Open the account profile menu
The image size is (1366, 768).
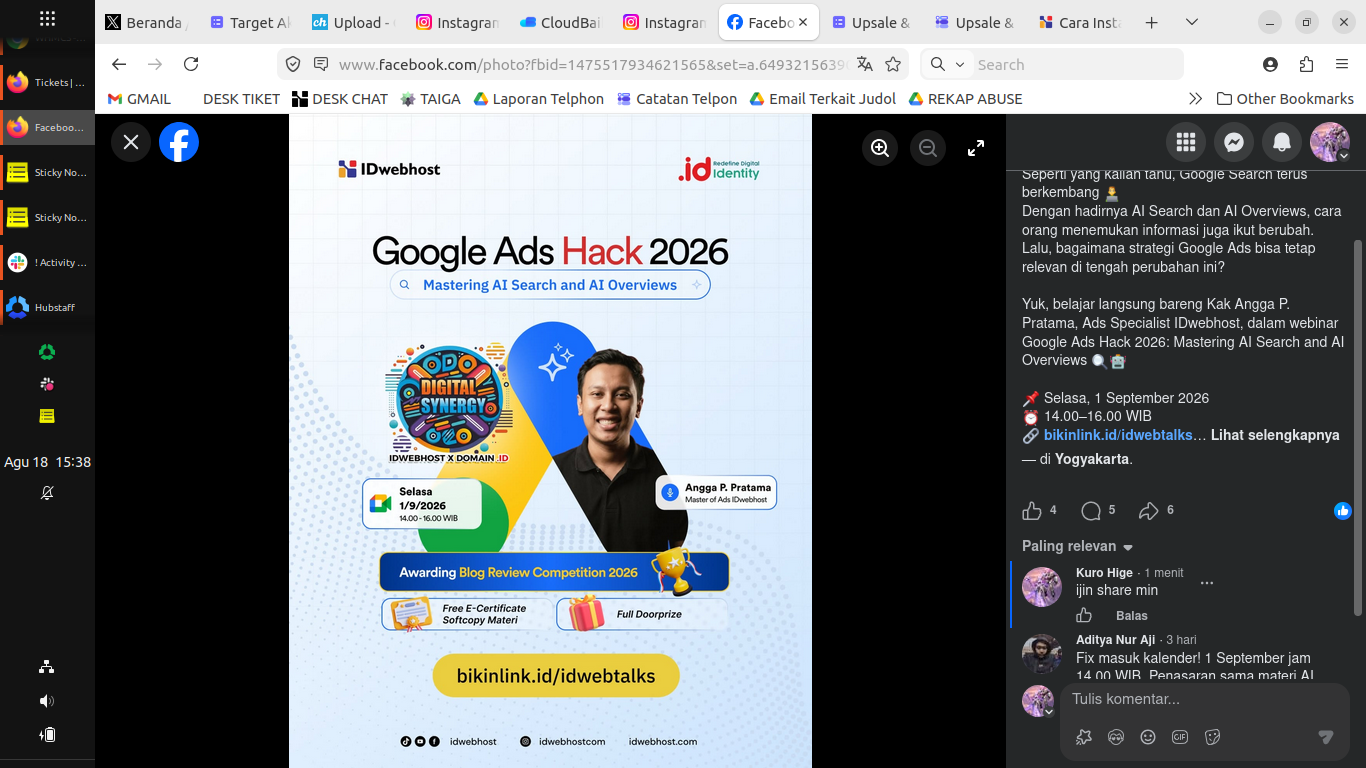click(1330, 143)
